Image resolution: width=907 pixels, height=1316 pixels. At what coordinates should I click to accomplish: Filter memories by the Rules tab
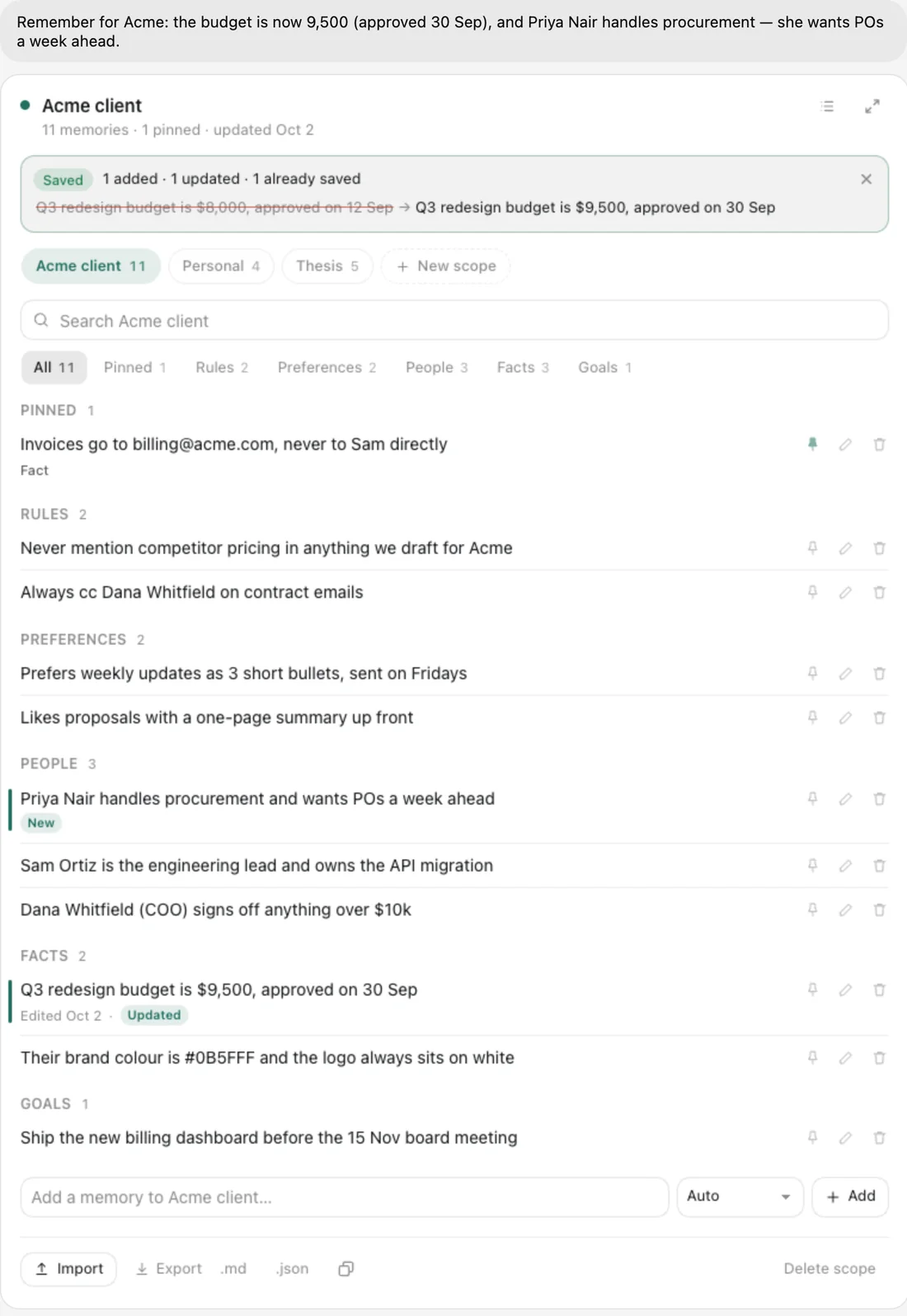point(222,368)
